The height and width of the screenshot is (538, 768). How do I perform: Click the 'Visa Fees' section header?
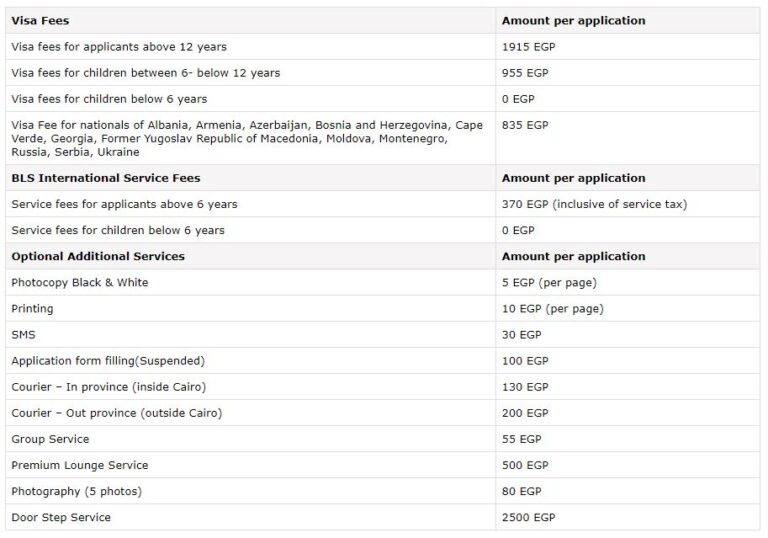[40, 21]
